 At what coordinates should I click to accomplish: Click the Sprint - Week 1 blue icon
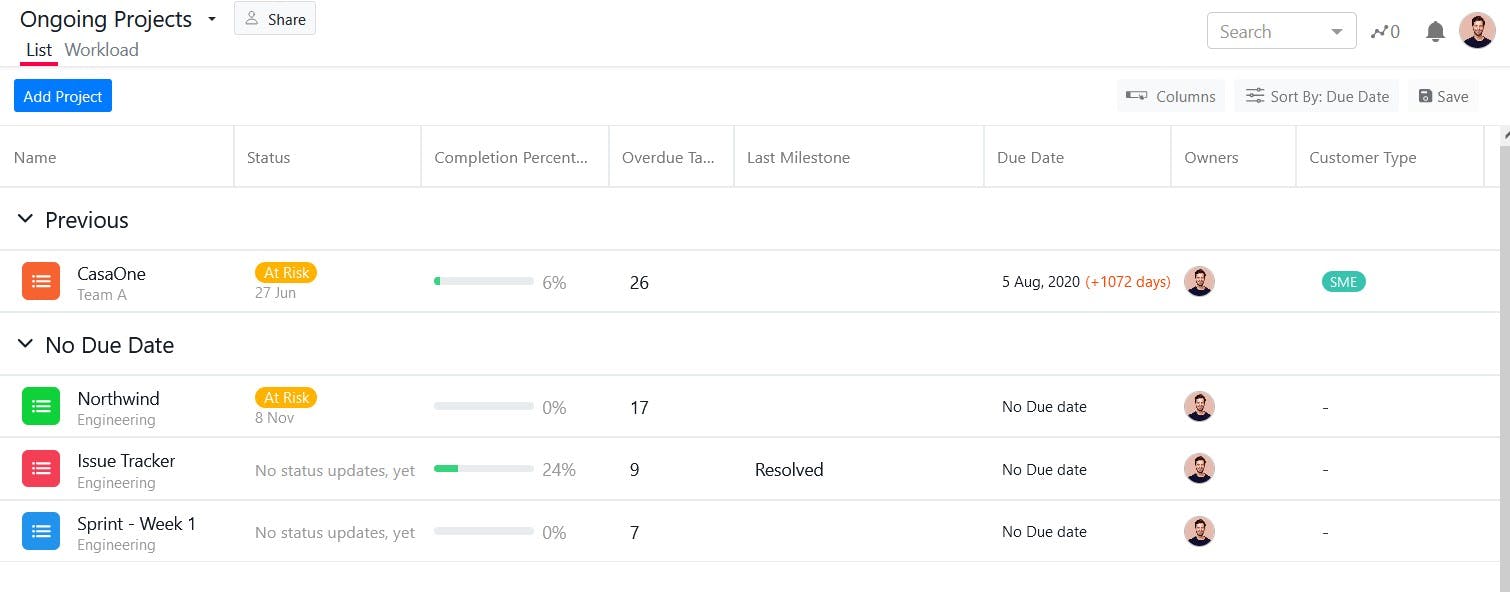point(41,532)
